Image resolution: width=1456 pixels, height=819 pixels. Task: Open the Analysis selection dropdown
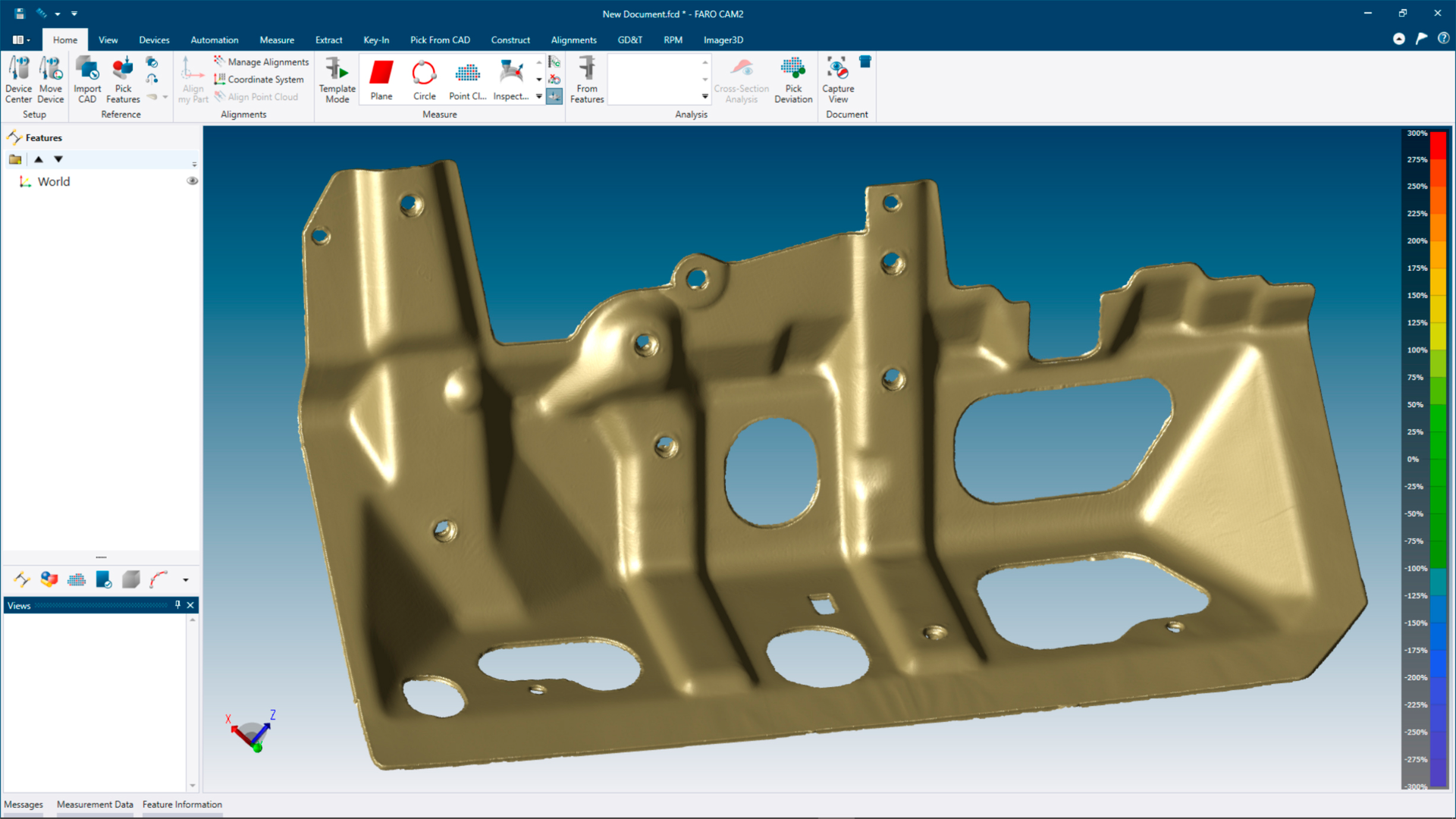706,97
